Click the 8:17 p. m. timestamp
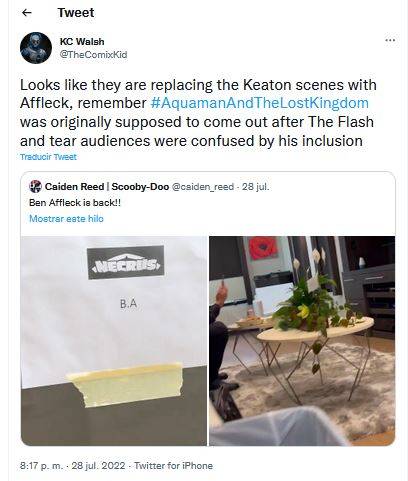Image resolution: width=408 pixels, height=481 pixels. pos(41,466)
